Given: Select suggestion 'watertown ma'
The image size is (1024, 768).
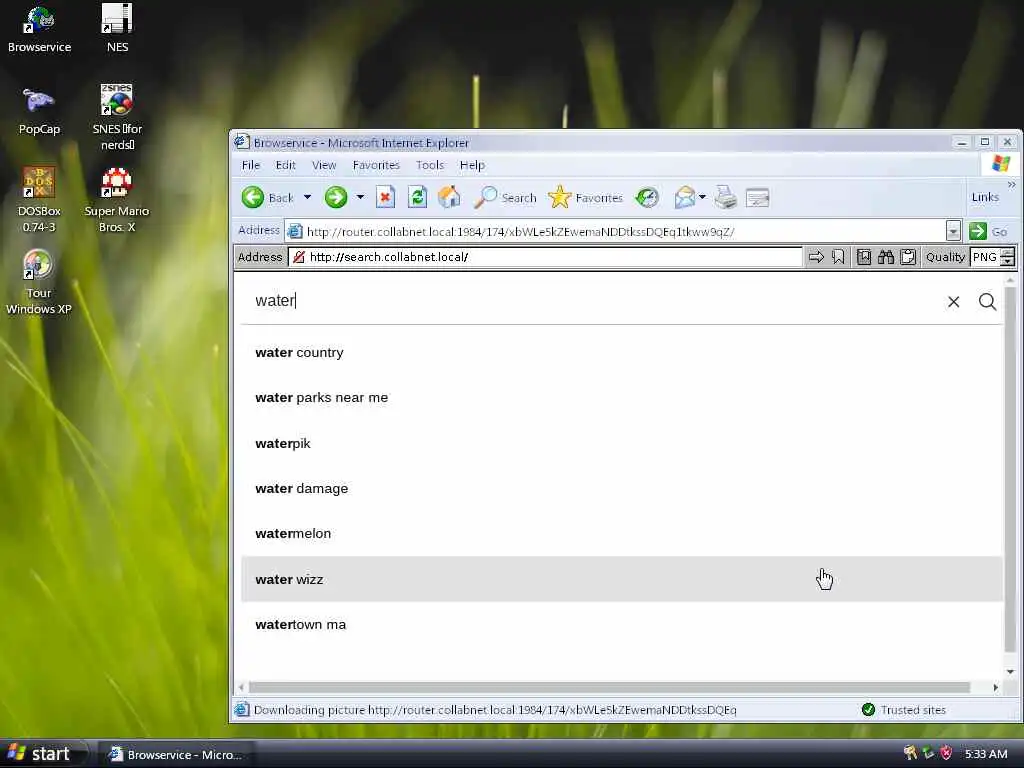Looking at the screenshot, I should tap(621, 624).
